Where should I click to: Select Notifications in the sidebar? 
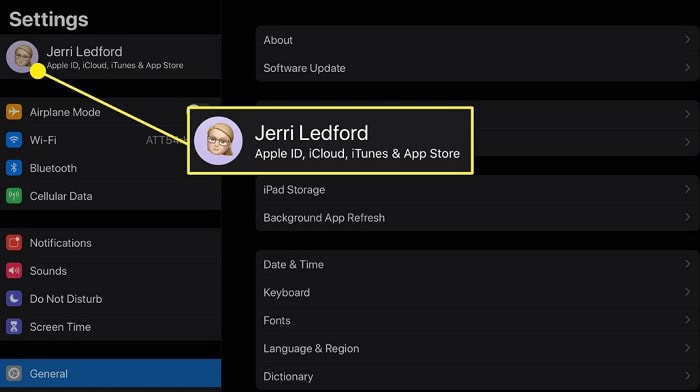click(x=110, y=242)
